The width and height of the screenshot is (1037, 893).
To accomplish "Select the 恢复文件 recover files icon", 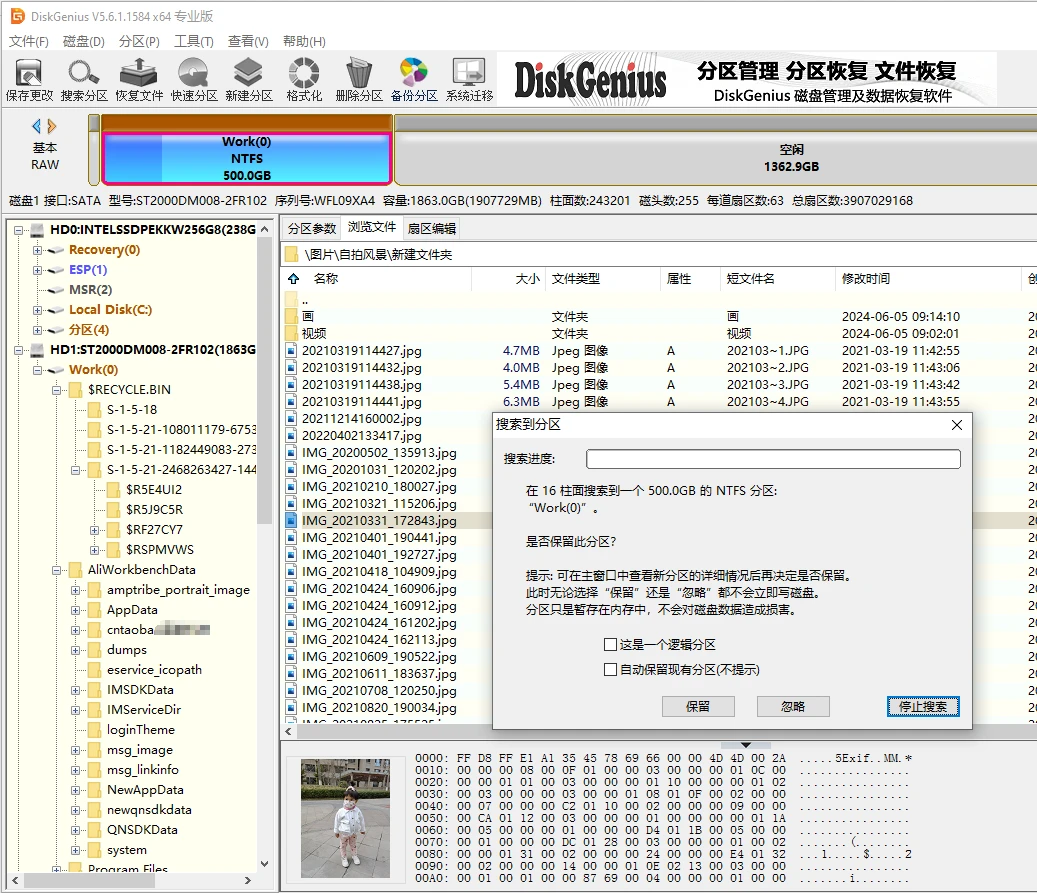I will (139, 80).
